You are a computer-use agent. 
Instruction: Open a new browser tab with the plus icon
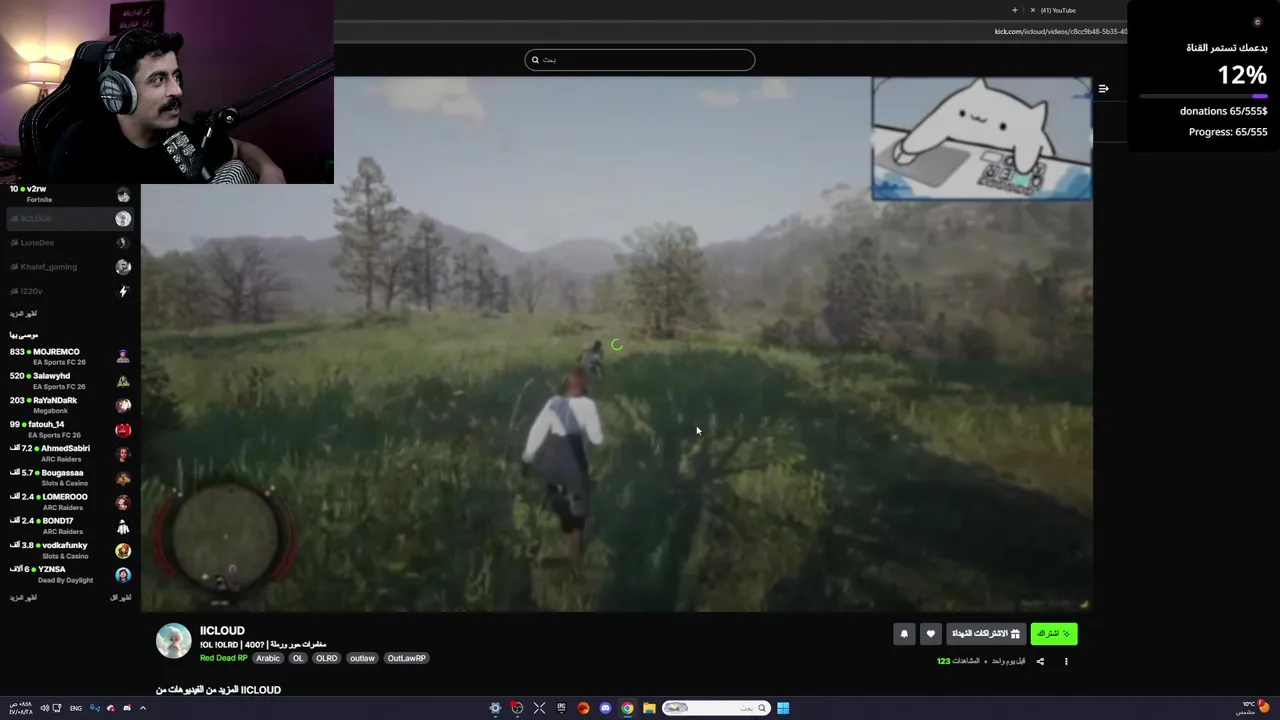1014,10
